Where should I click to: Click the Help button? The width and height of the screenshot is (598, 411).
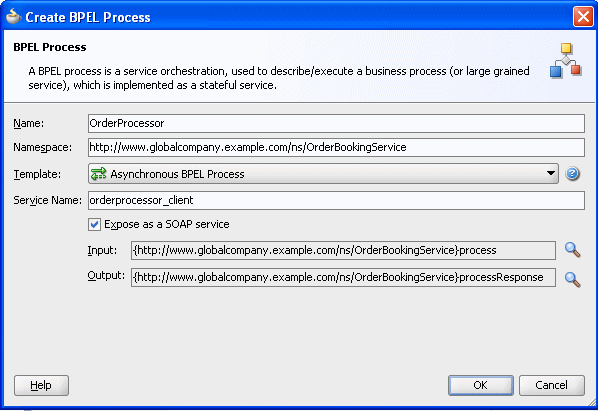[41, 385]
